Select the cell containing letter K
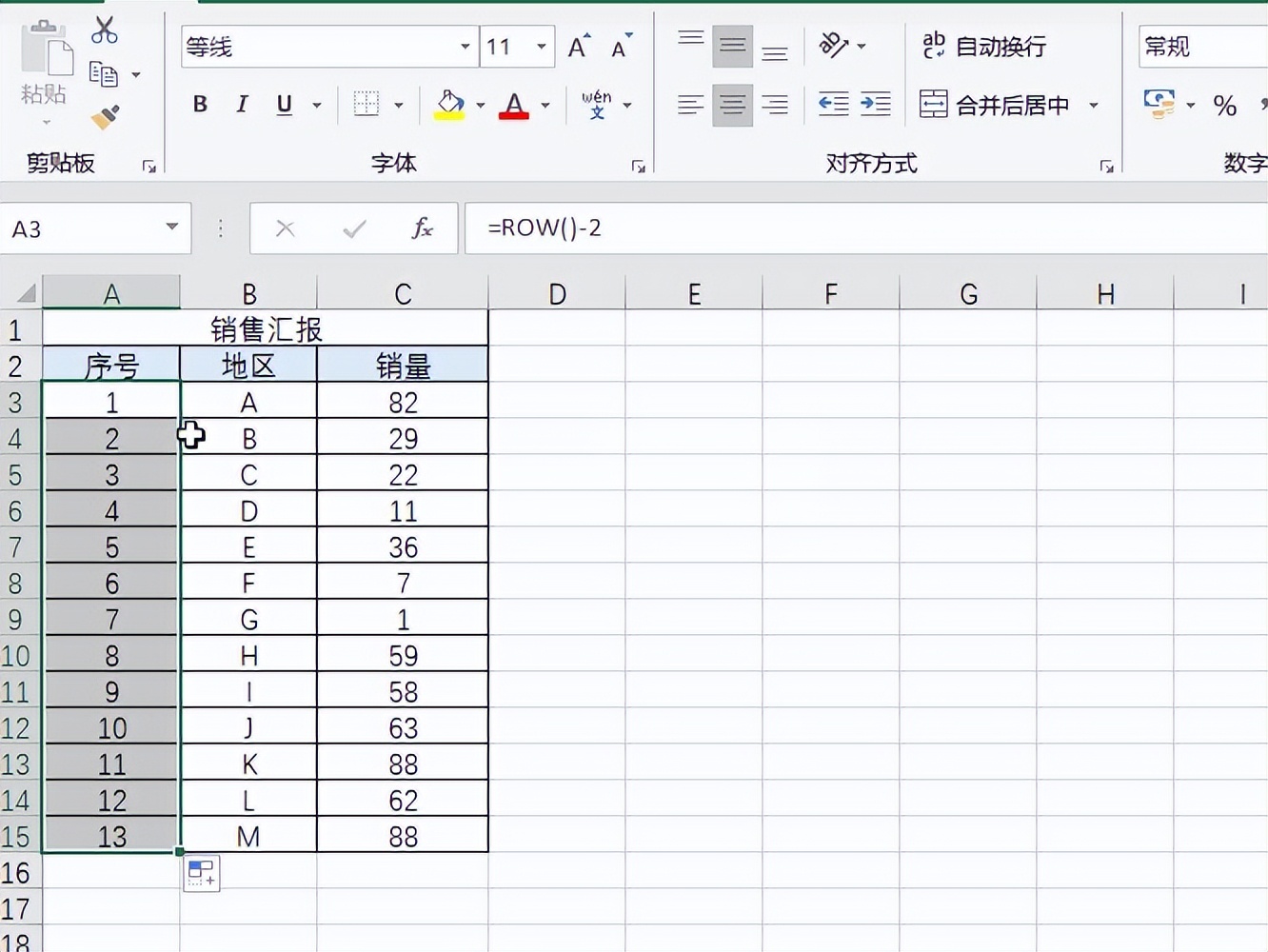This screenshot has height=952, width=1268. coord(248,764)
